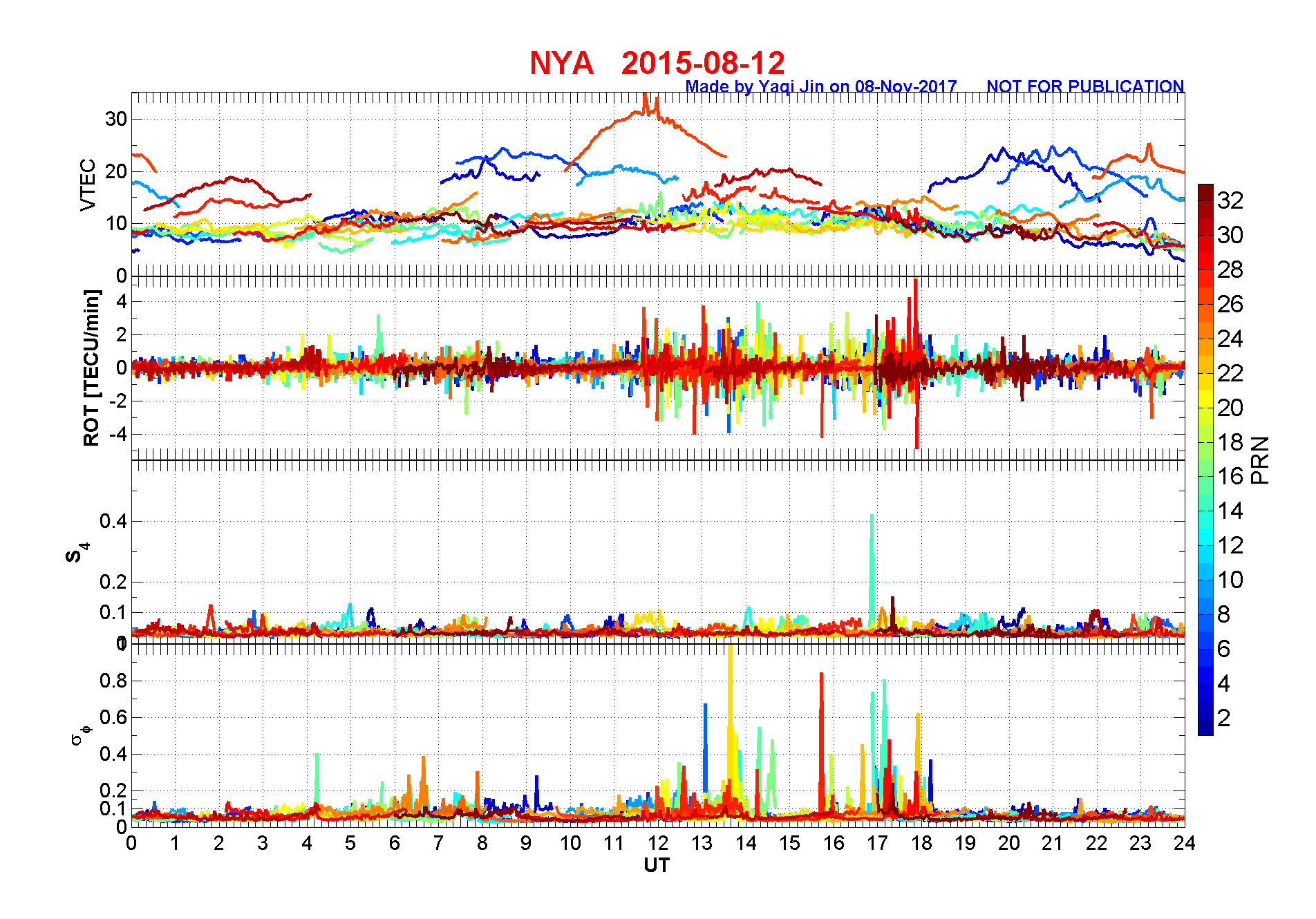Screen dimensions: 1316x919
Task: Click the "24" tick on the UT axis
Action: [1184, 843]
